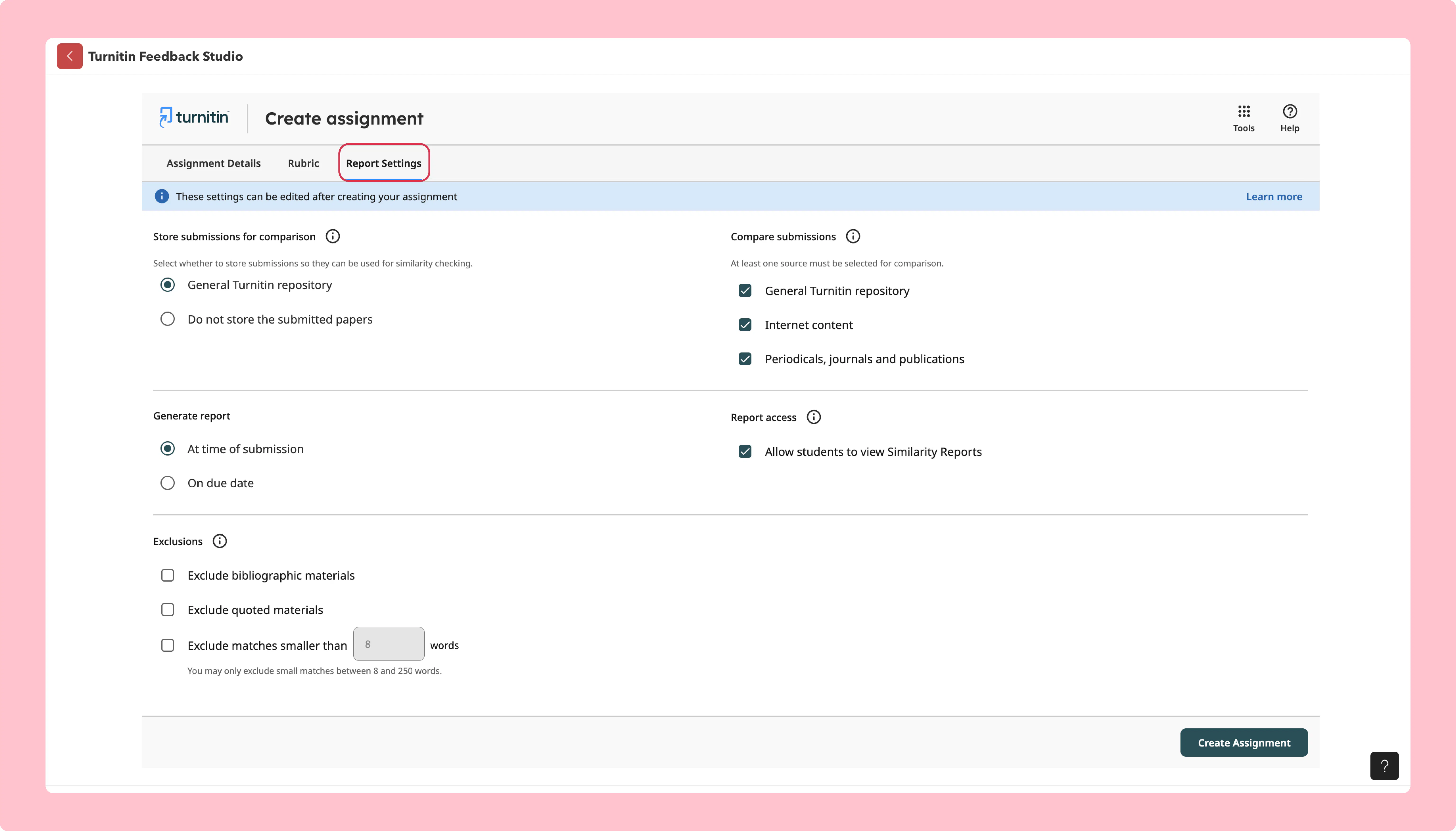Show info for Compare submissions

coord(853,236)
